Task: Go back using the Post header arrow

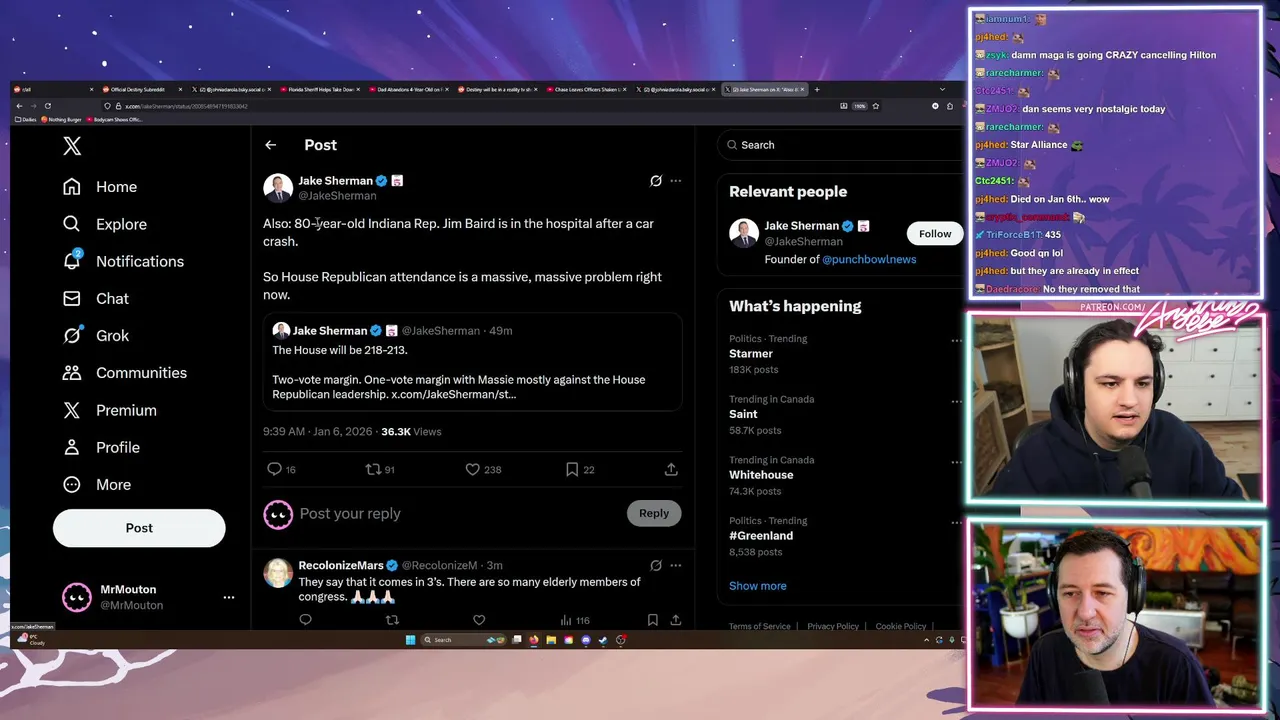Action: point(270,145)
